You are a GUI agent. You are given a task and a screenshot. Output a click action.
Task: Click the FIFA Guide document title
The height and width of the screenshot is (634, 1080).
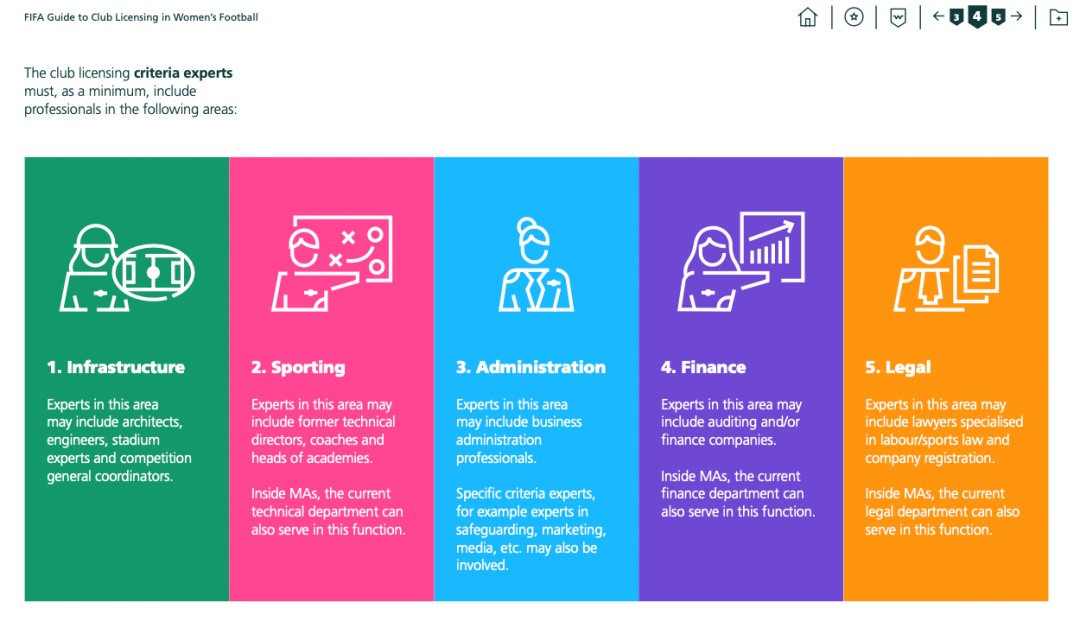point(141,17)
